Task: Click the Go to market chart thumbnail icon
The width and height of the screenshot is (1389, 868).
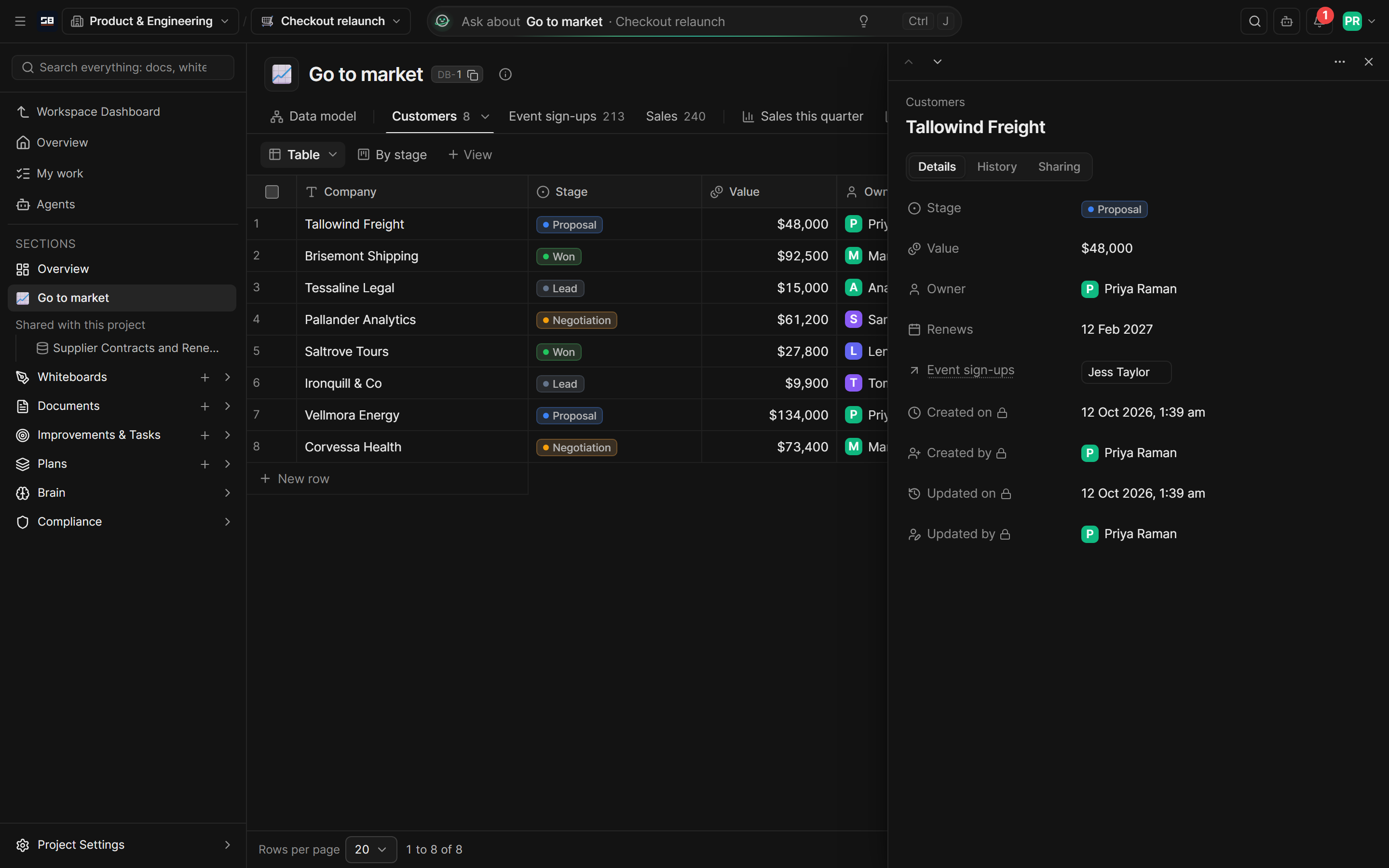Action: [x=282, y=75]
